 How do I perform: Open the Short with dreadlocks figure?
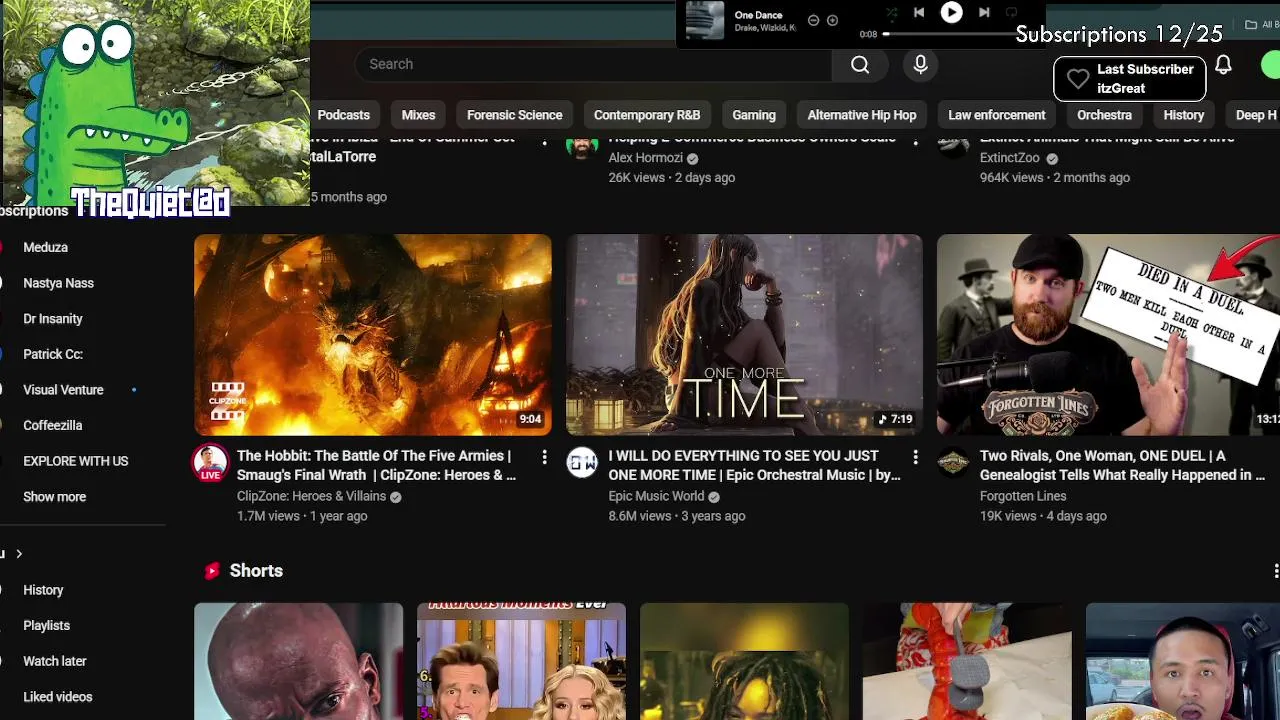point(744,661)
